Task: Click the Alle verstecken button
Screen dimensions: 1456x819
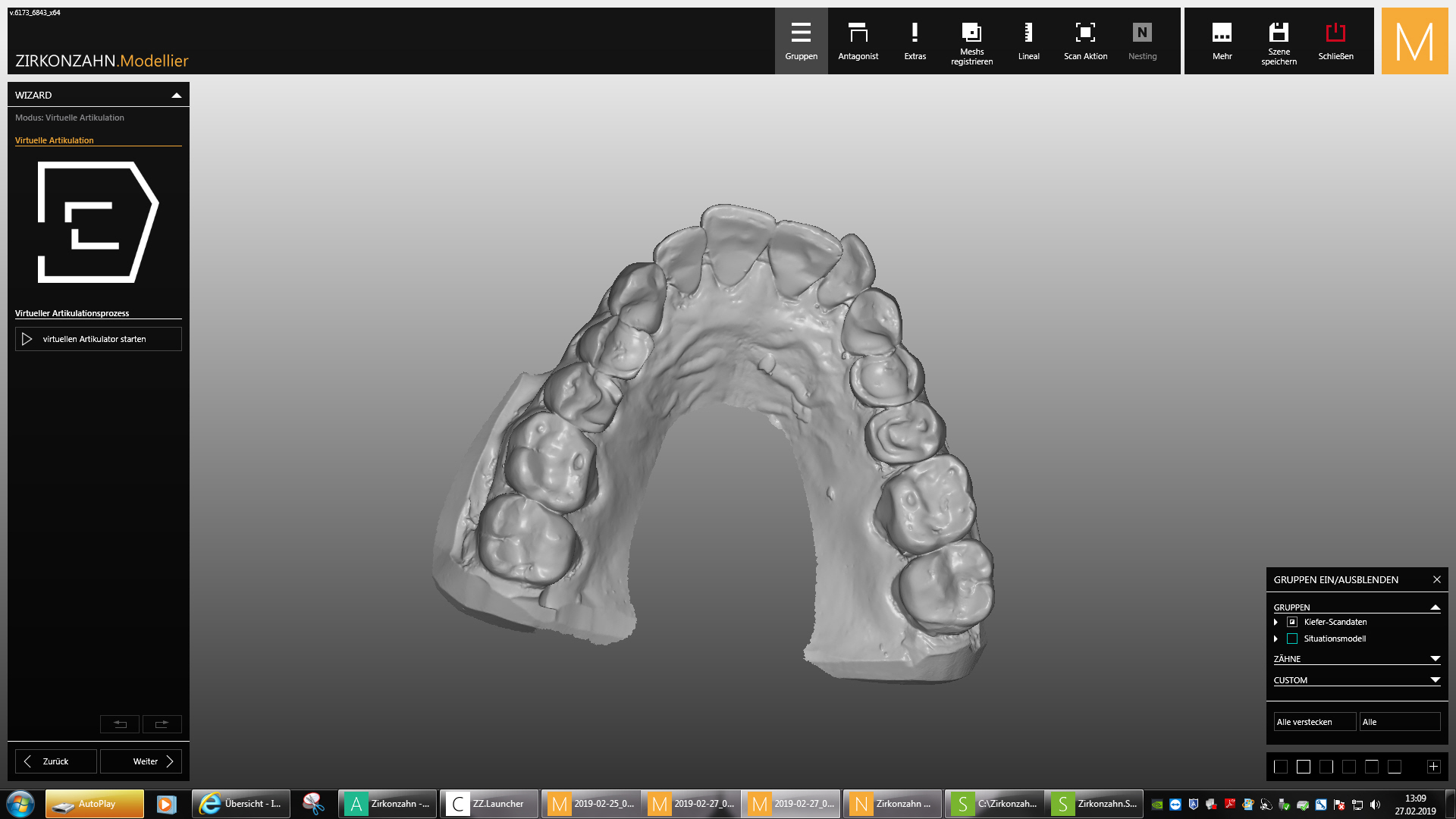Action: 1315,722
